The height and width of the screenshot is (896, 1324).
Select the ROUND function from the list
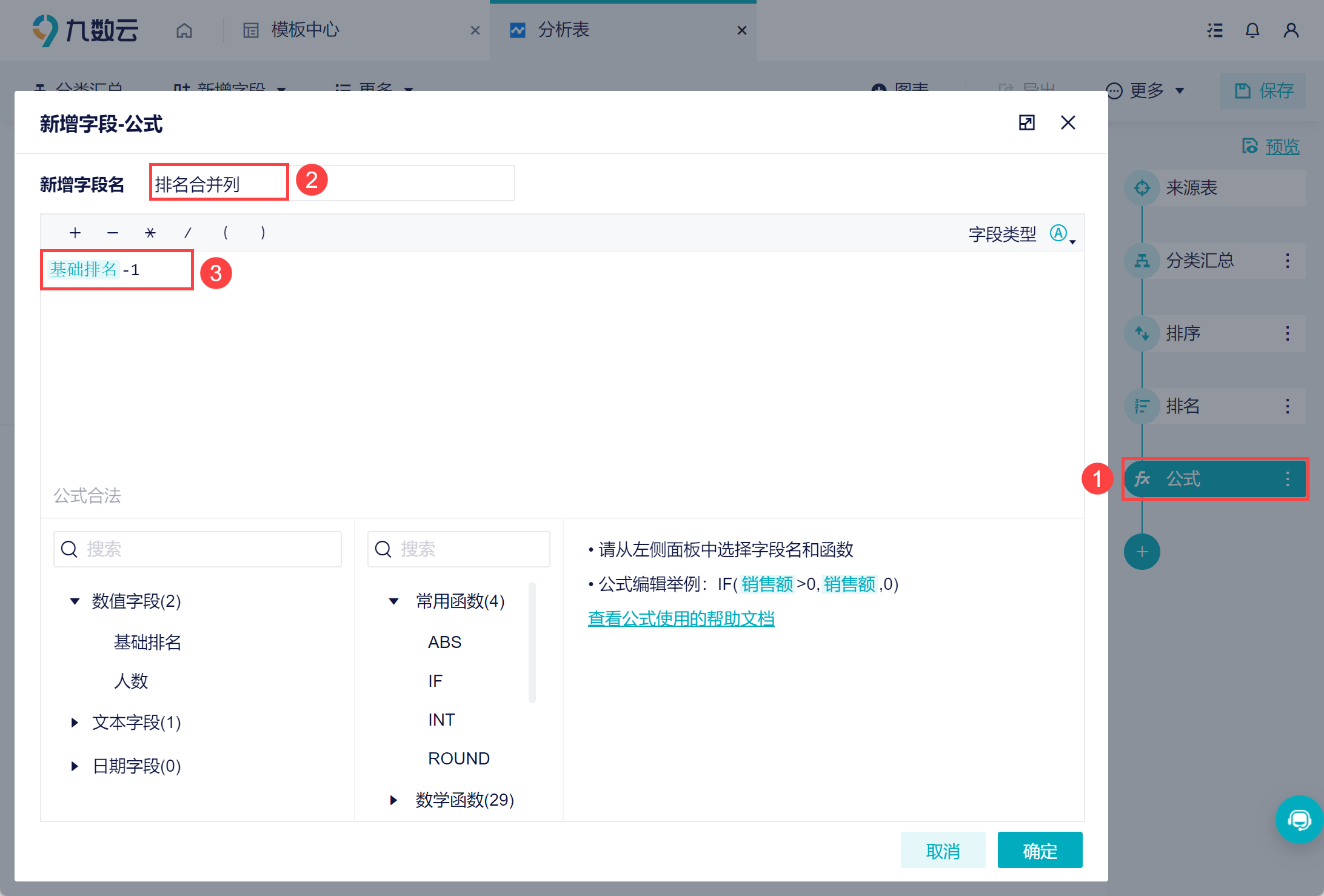point(458,759)
